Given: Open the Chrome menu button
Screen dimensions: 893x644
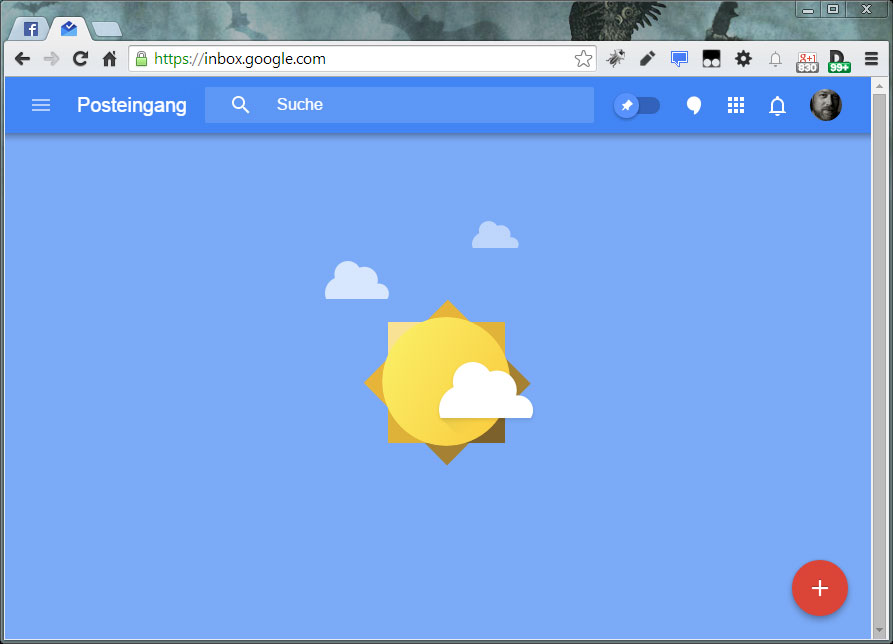Looking at the screenshot, I should pos(871,59).
